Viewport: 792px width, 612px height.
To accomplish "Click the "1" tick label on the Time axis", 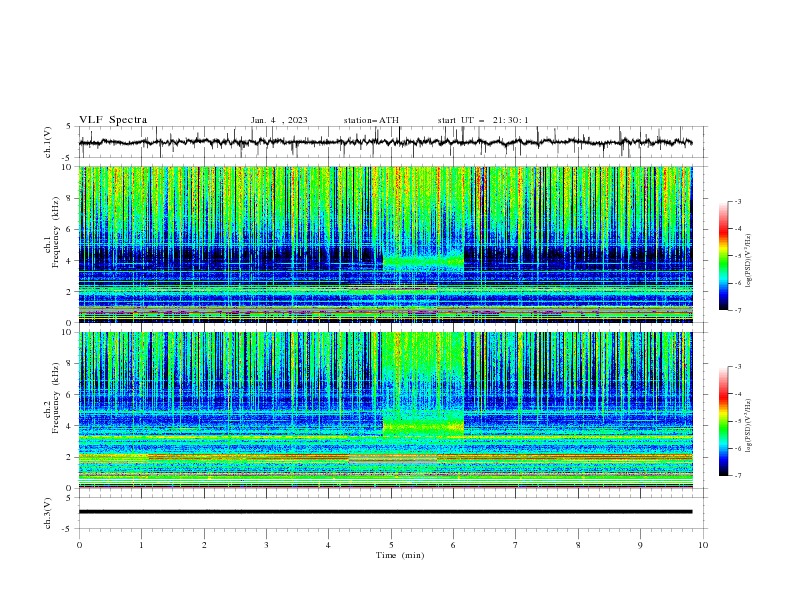I will (141, 545).
